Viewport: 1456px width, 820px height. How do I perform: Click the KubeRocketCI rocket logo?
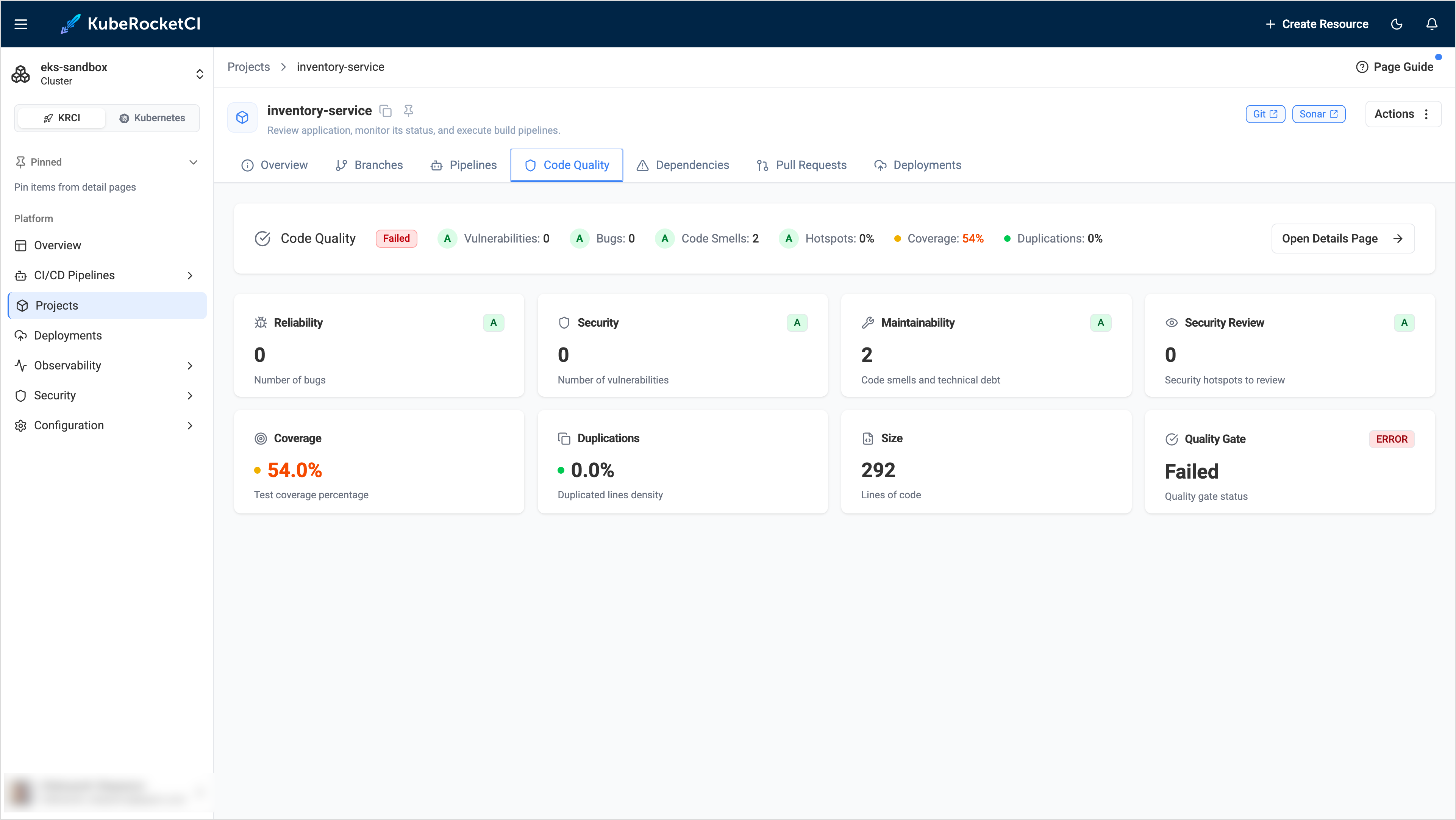71,24
